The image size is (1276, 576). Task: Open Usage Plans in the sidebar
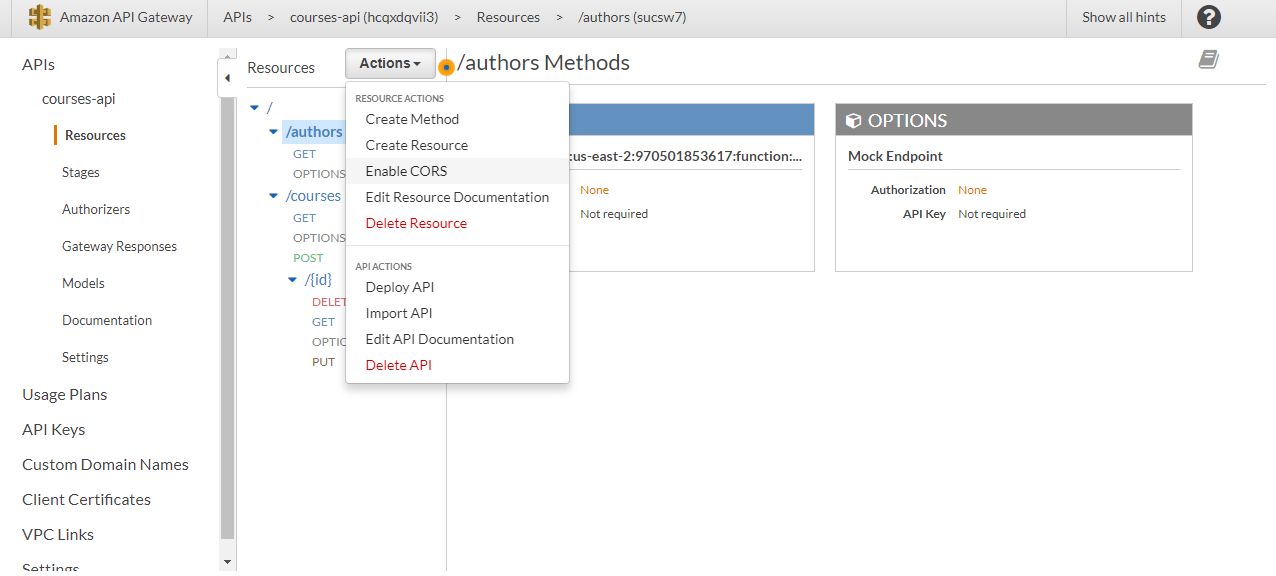pyautogui.click(x=64, y=394)
